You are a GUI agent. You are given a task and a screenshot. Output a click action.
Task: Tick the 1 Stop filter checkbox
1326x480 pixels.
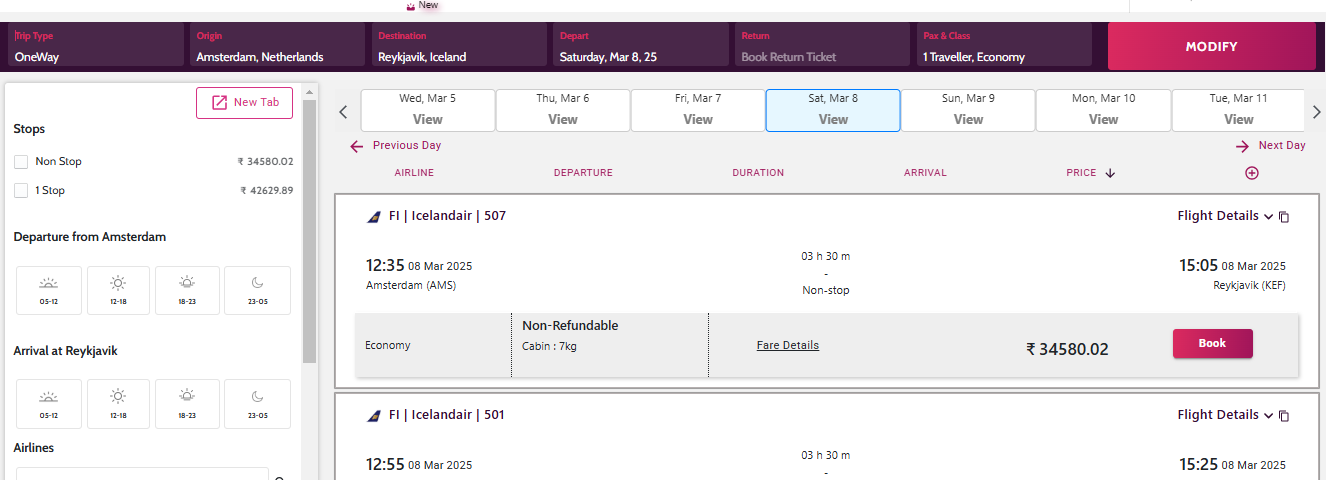pyautogui.click(x=21, y=191)
